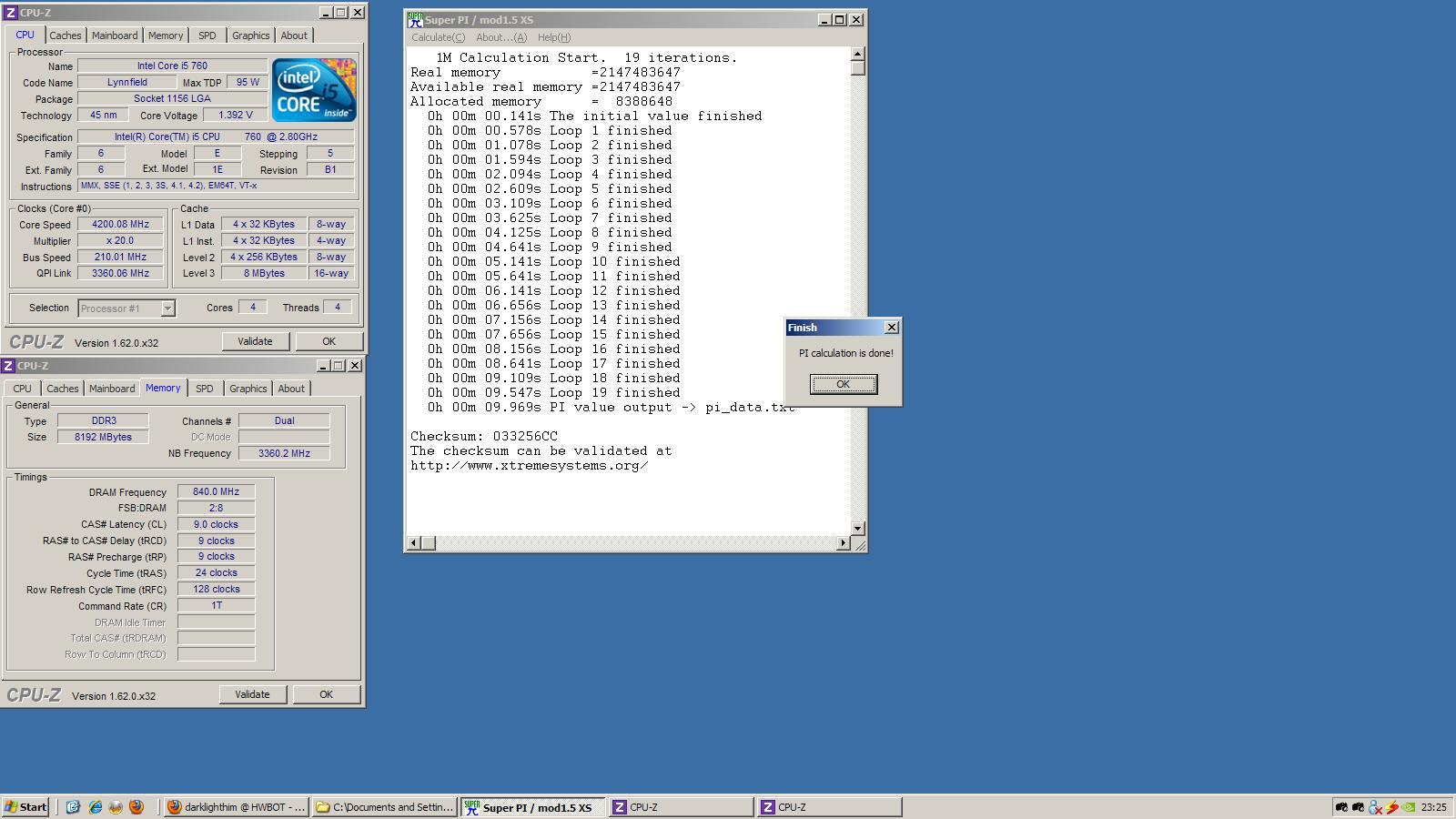Click the Intel Core i5 inside logo
The image size is (1456, 819).
click(x=314, y=90)
